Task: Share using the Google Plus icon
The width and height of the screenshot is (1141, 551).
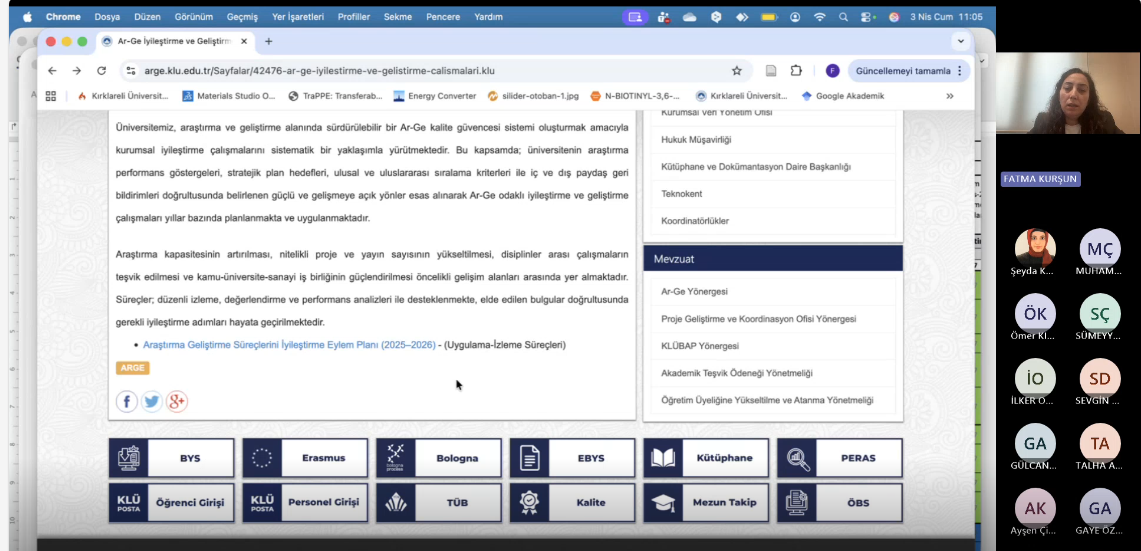Action: (177, 402)
